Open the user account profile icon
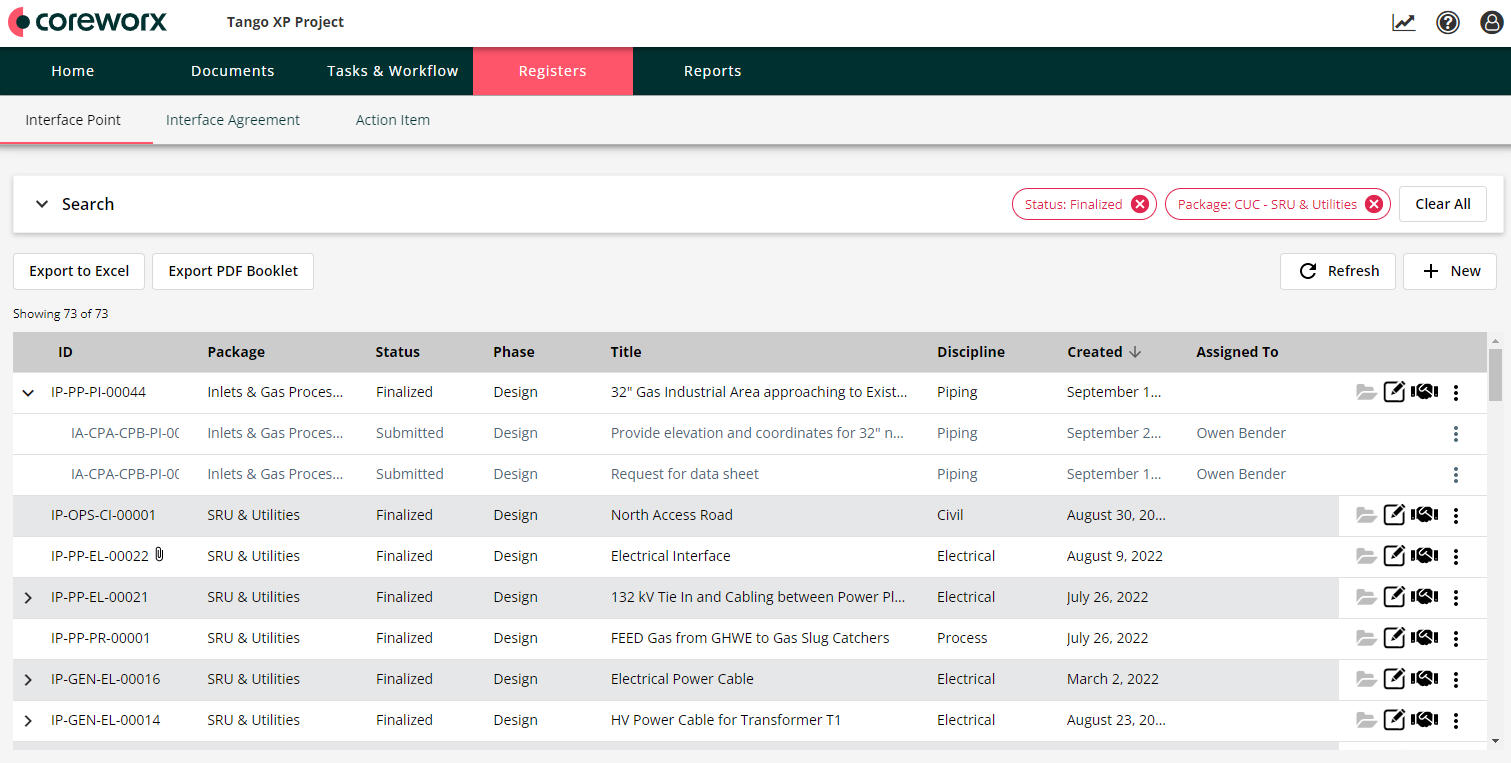The height and width of the screenshot is (763, 1511). click(1491, 21)
